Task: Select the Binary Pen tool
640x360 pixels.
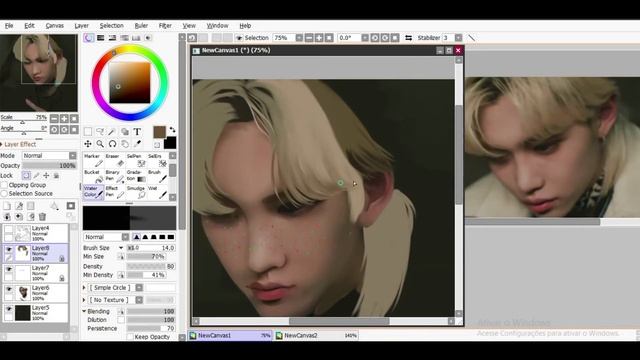Action: (115, 176)
